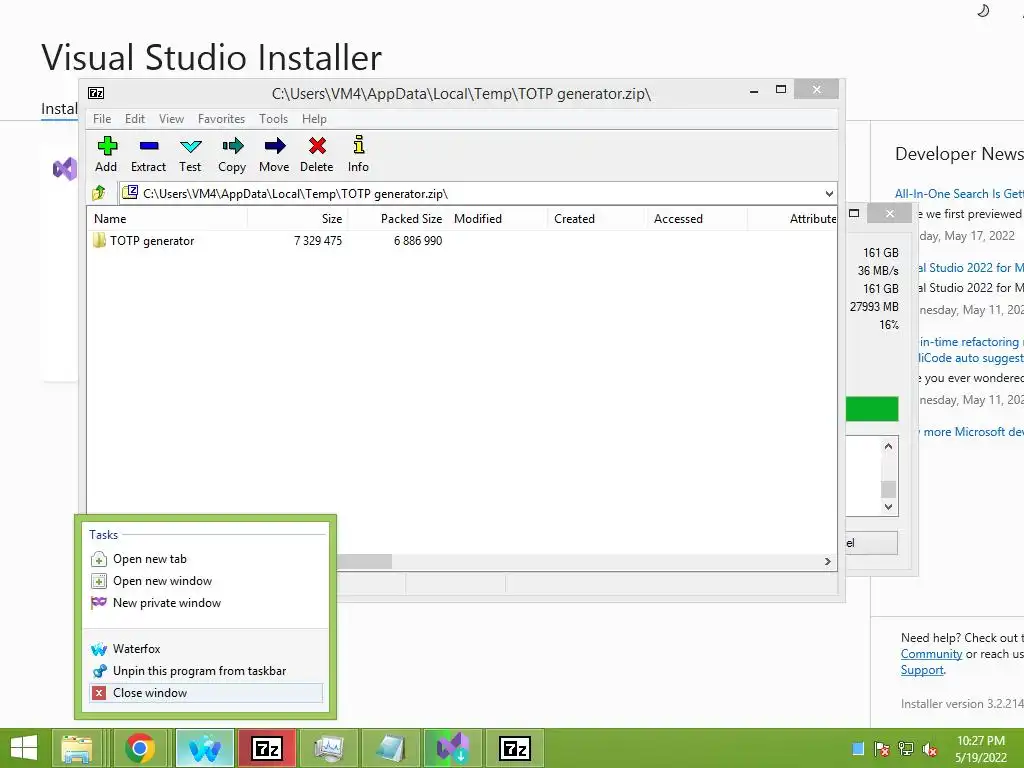Open Google Chrome from taskbar
This screenshot has width=1024, height=768.
[x=140, y=748]
